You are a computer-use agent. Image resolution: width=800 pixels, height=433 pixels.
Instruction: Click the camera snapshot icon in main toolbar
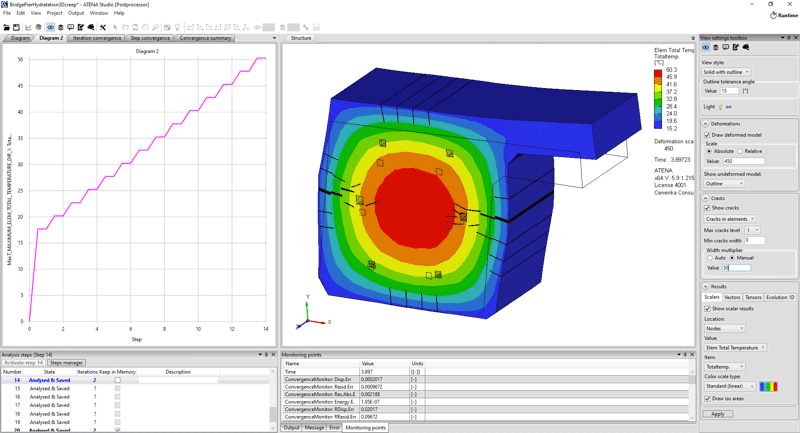167,28
